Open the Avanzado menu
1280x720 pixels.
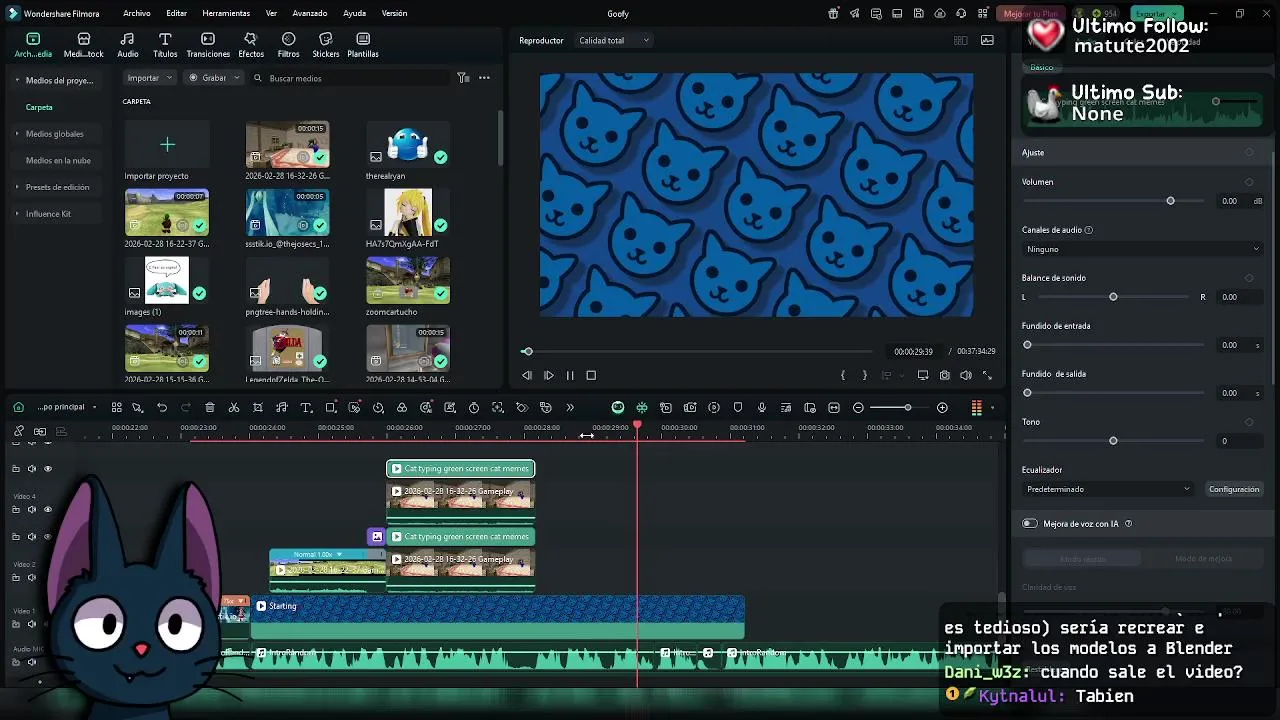click(x=310, y=13)
